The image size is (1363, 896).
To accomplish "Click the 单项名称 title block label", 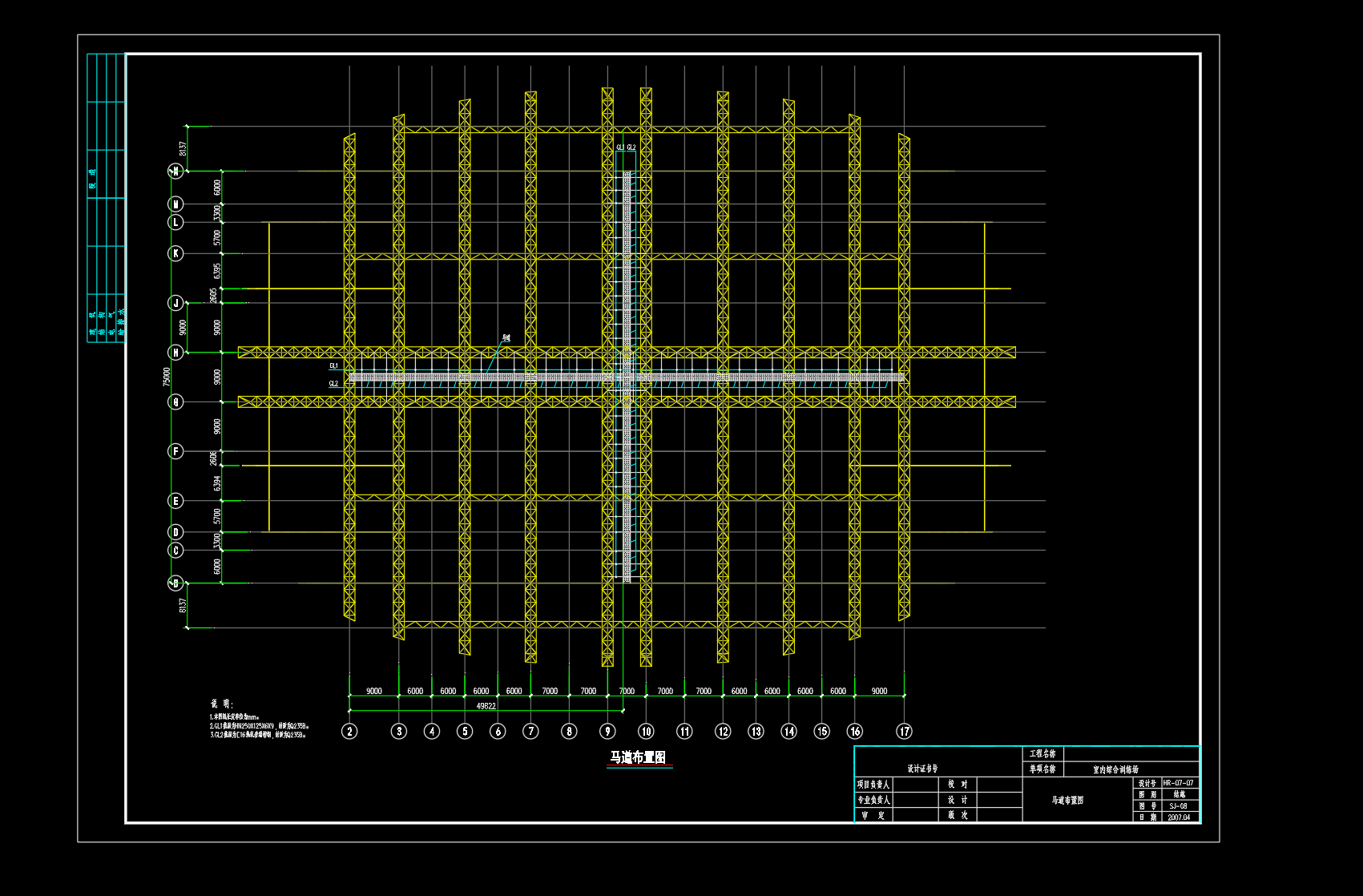I will [1042, 769].
